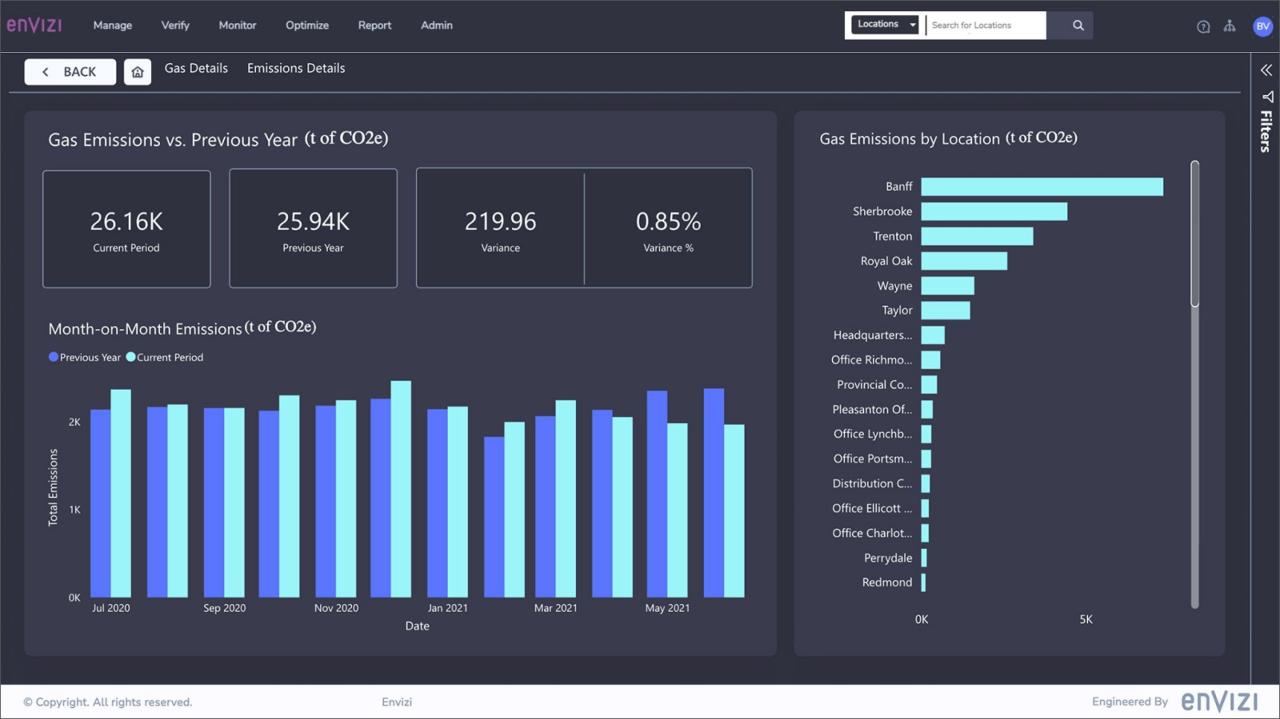Open the help icon in header
Viewport: 1280px width, 719px height.
(x=1203, y=26)
